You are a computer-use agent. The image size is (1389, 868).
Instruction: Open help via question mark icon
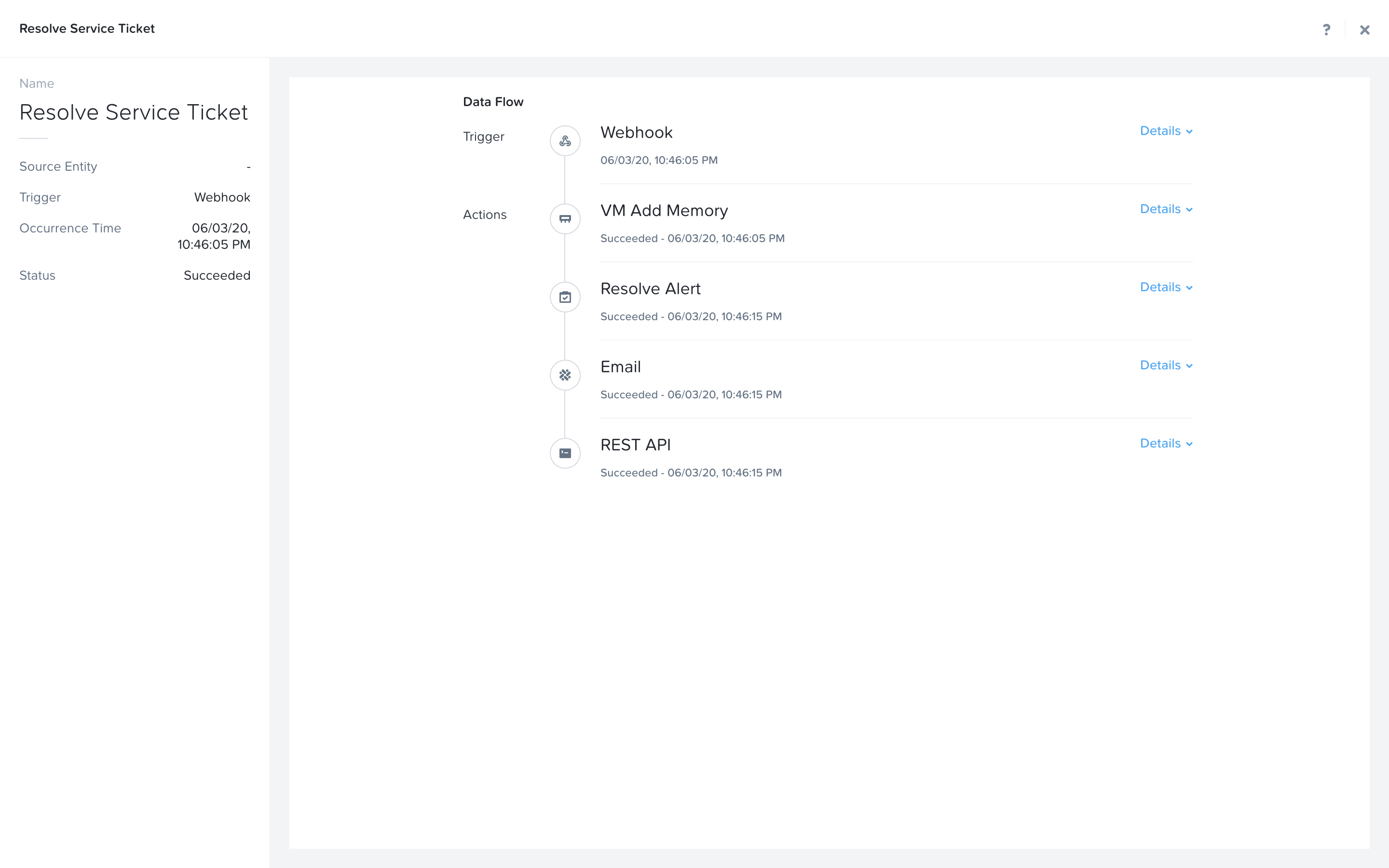1326,29
